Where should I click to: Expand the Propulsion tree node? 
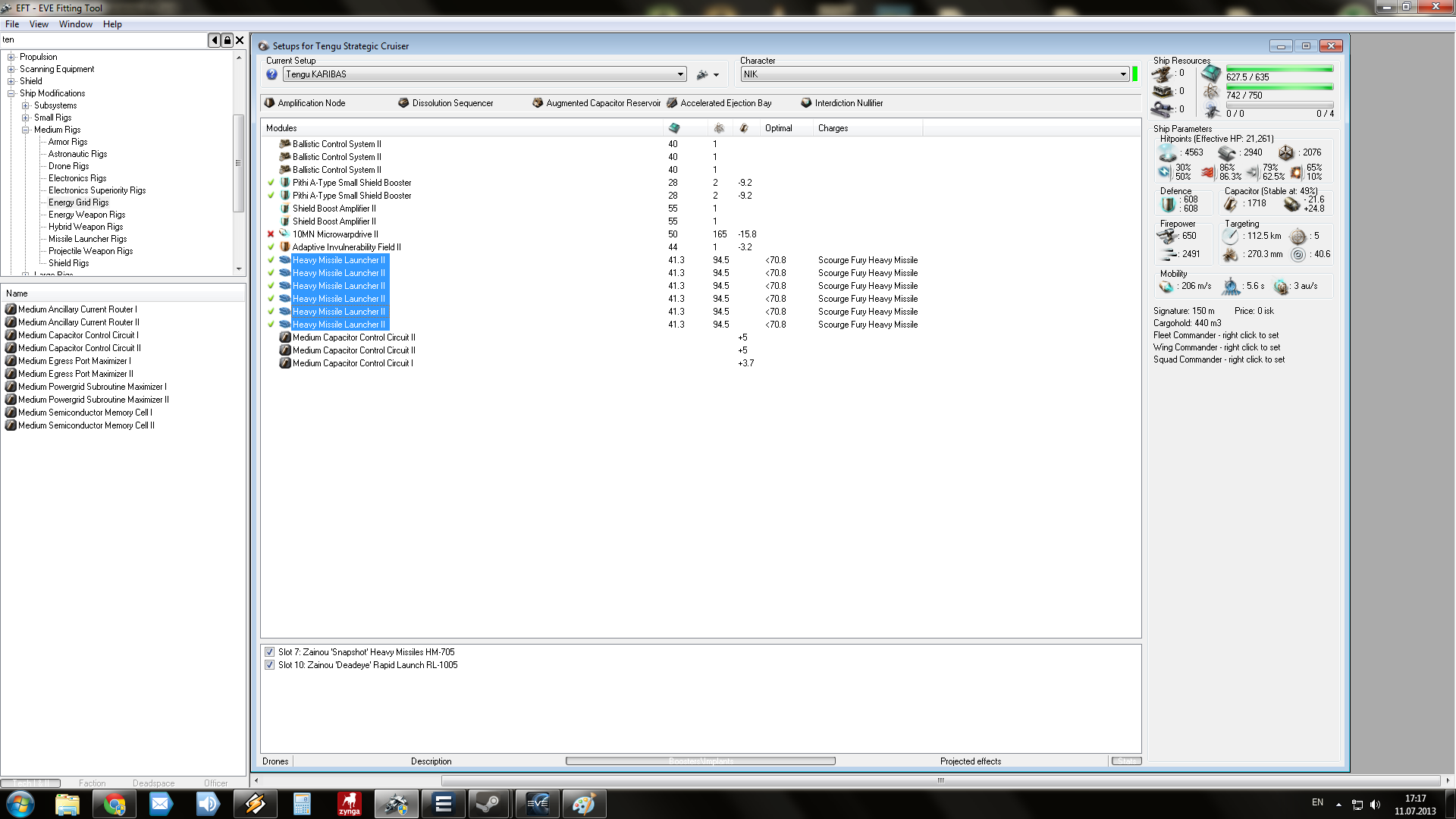[11, 57]
